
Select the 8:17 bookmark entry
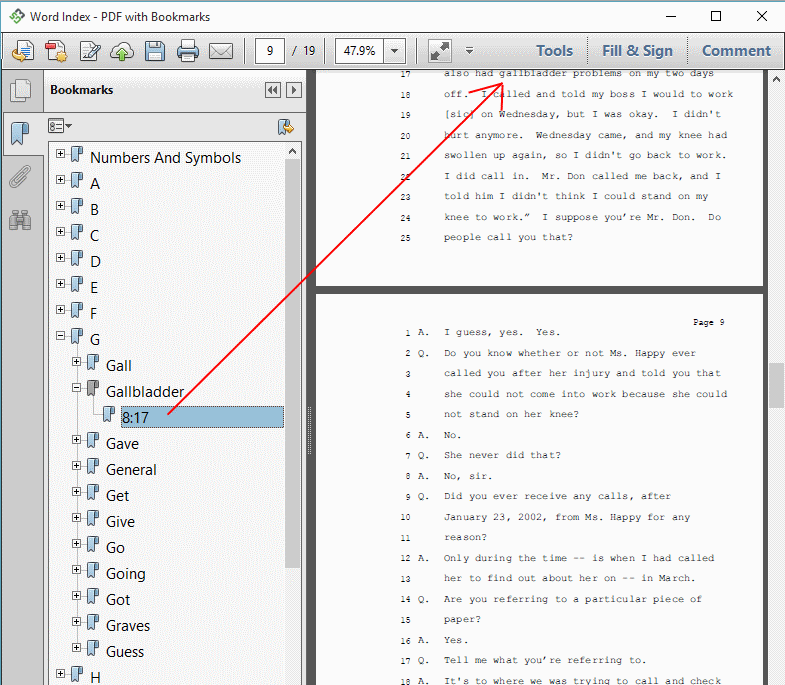coord(135,417)
